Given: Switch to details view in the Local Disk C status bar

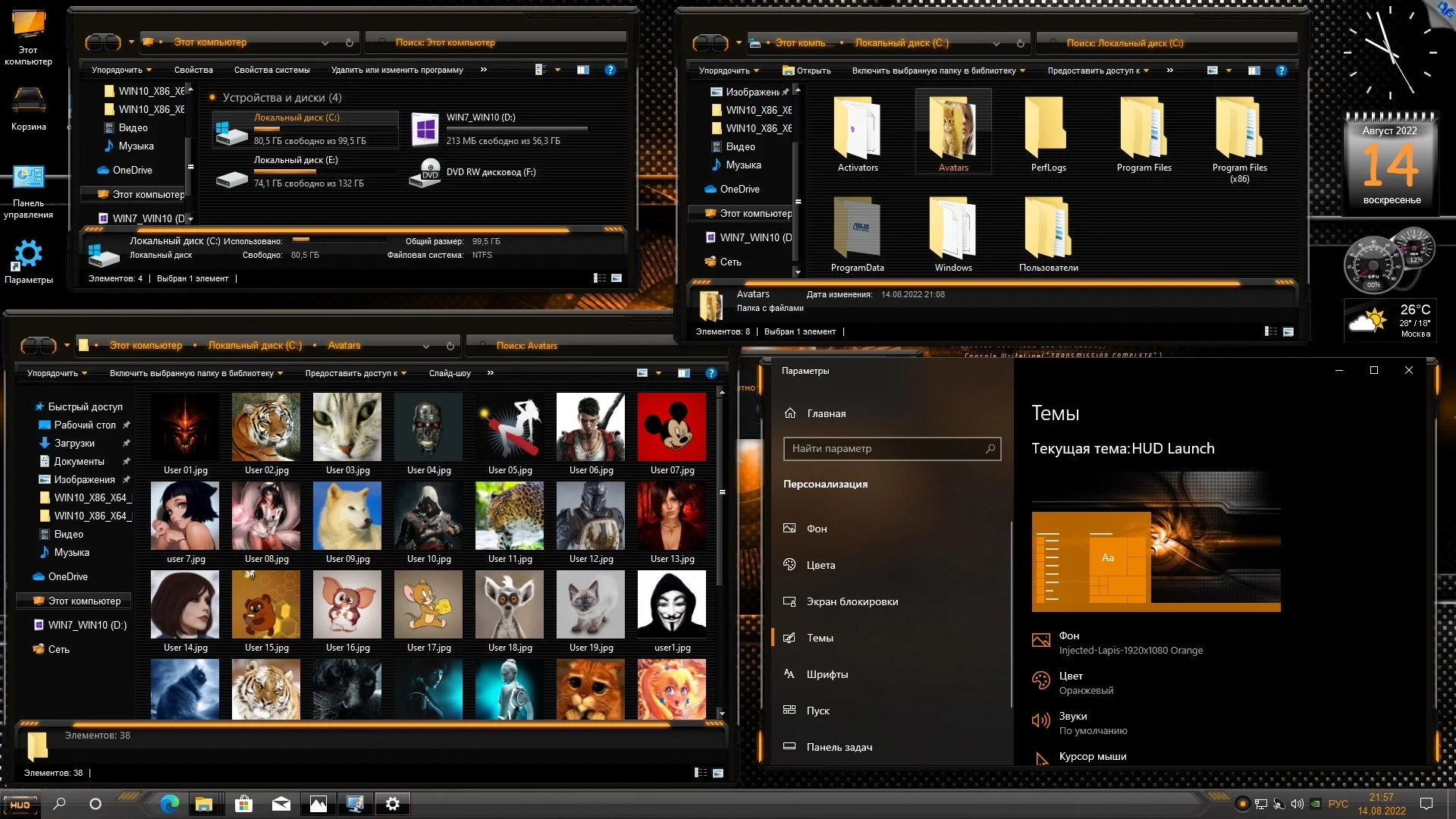Looking at the screenshot, I should click(x=1271, y=331).
